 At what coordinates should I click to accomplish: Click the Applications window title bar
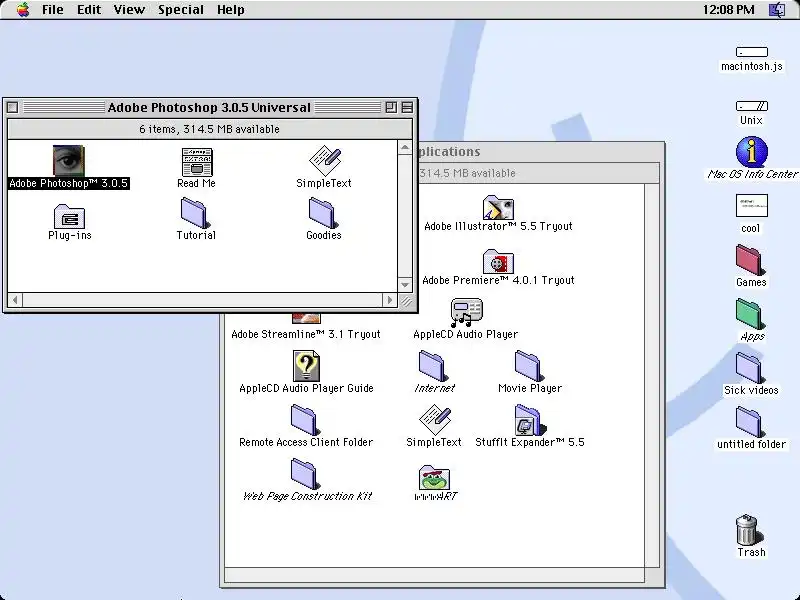click(541, 152)
